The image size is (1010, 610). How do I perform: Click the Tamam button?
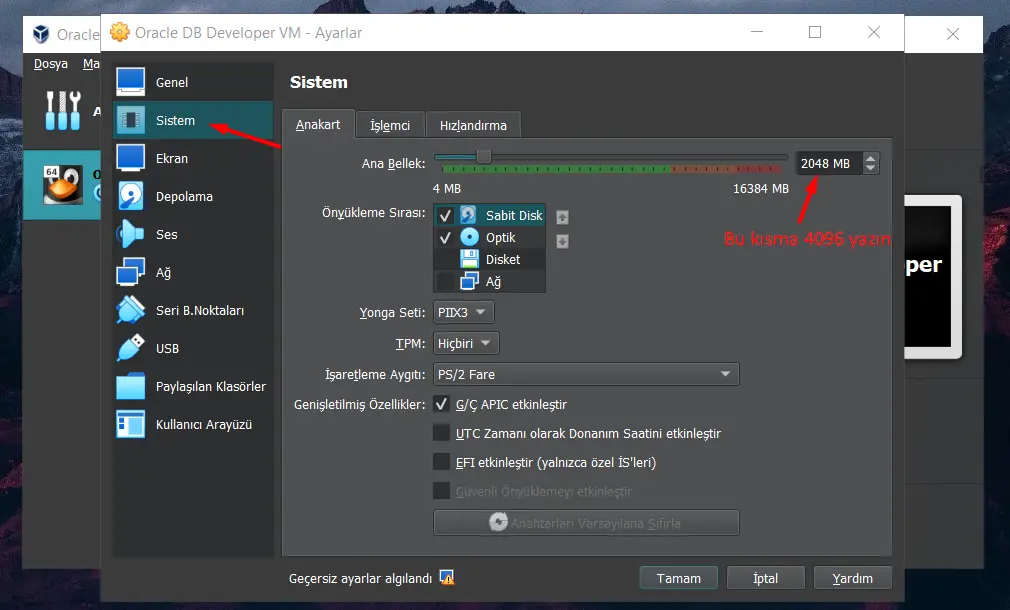tap(678, 578)
